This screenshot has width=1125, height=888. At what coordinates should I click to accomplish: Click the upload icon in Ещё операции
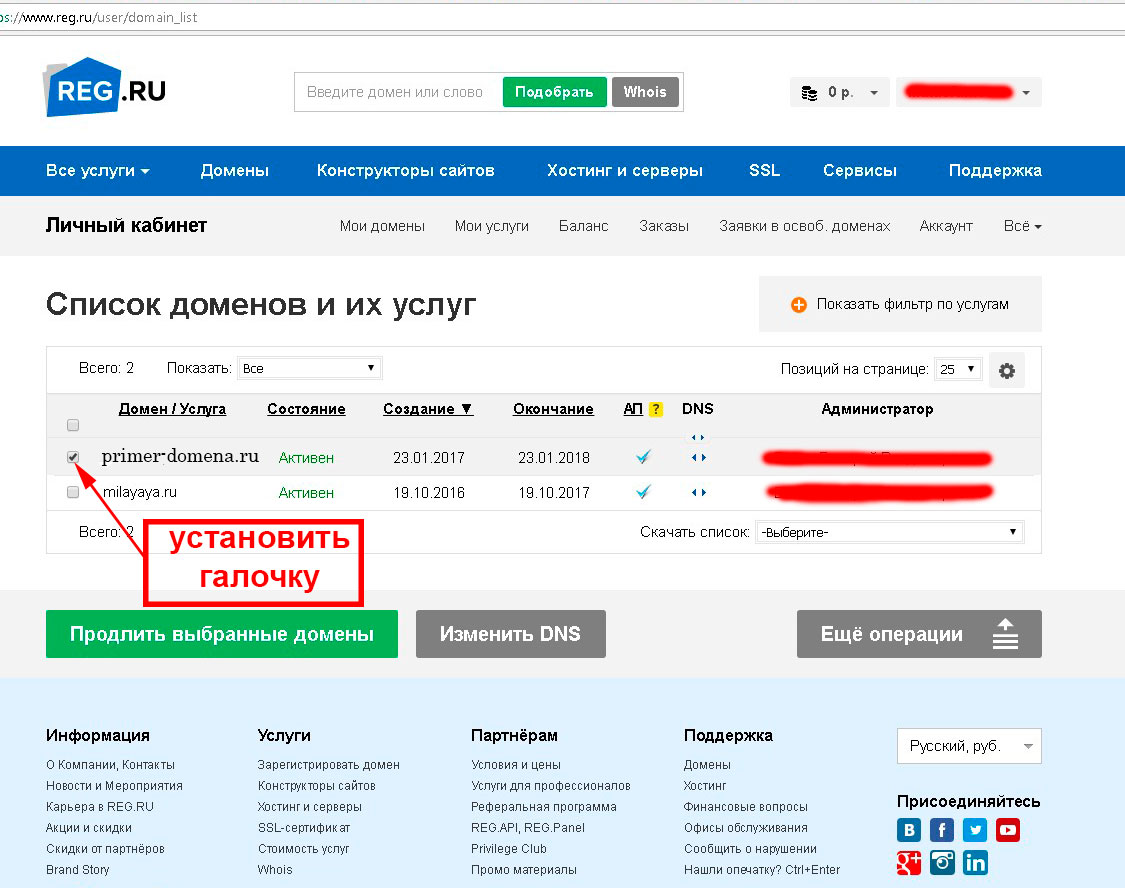pyautogui.click(x=1005, y=634)
